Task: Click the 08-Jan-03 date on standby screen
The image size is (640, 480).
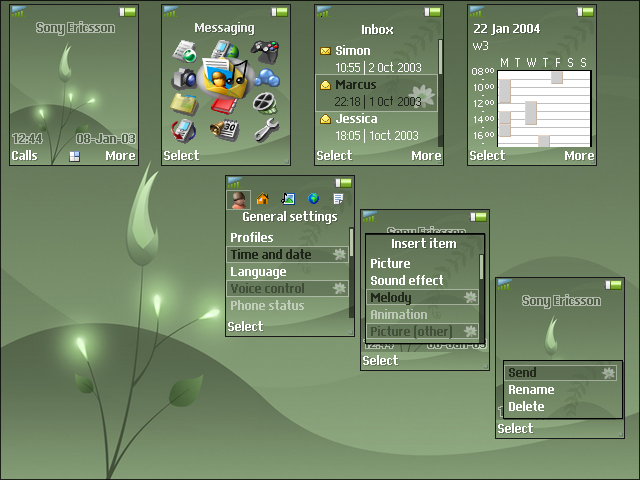Action: point(106,139)
